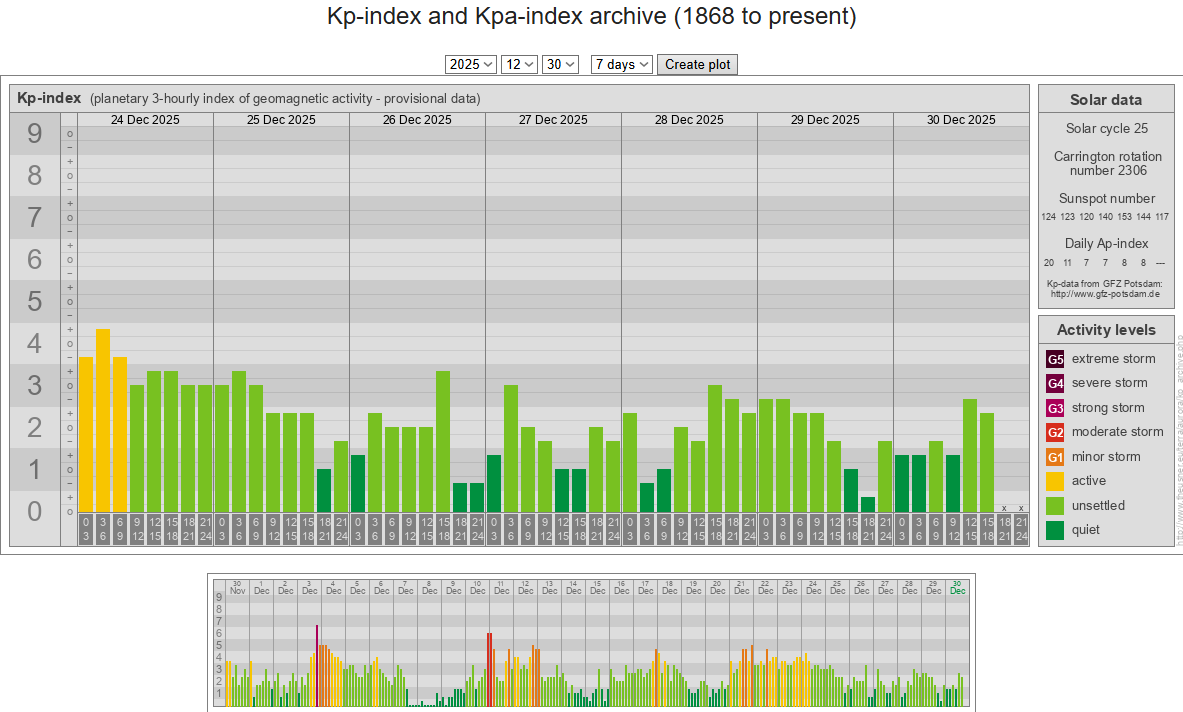
Task: Click the 'Solar data' panel heading
Action: (1106, 100)
